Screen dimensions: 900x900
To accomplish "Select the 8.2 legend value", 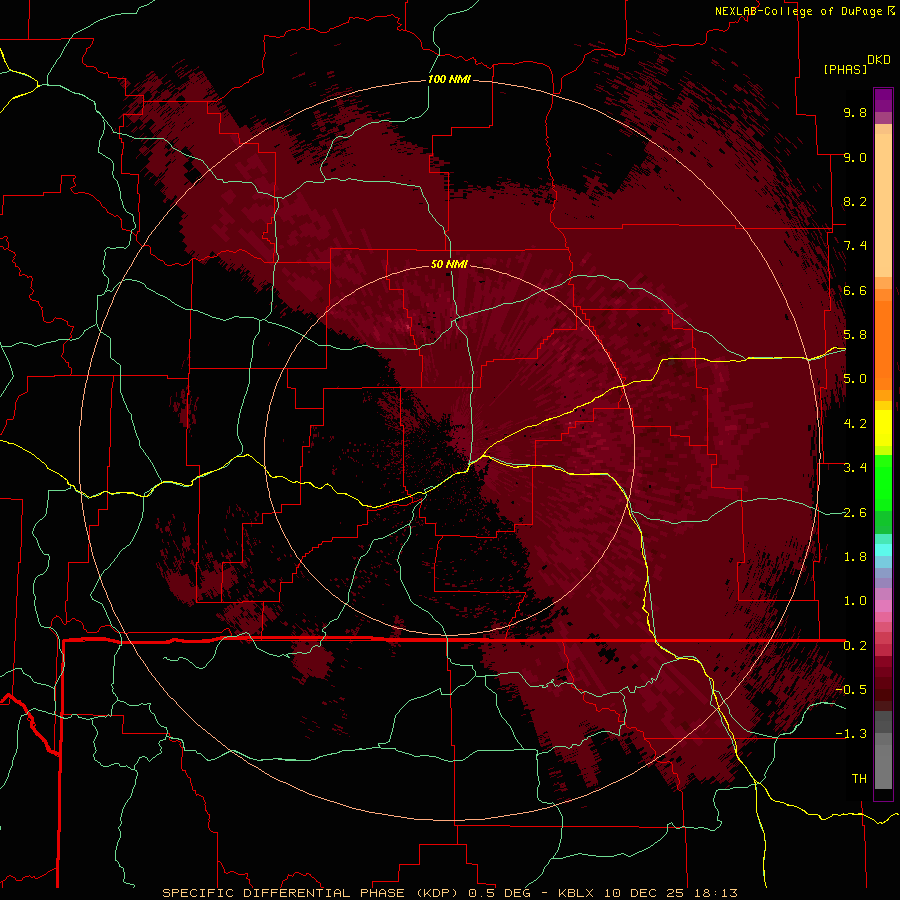I will (855, 201).
